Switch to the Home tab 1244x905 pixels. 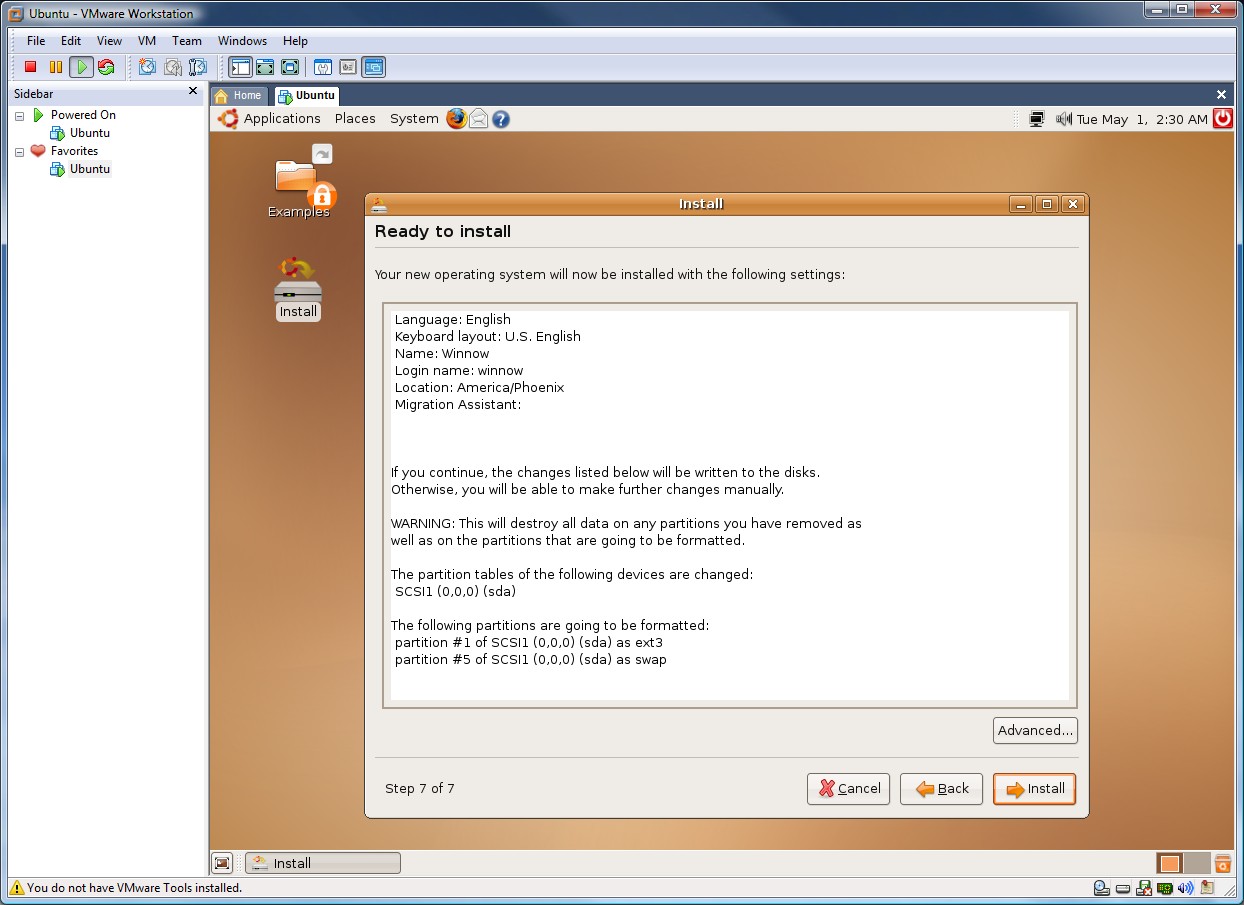coord(239,96)
